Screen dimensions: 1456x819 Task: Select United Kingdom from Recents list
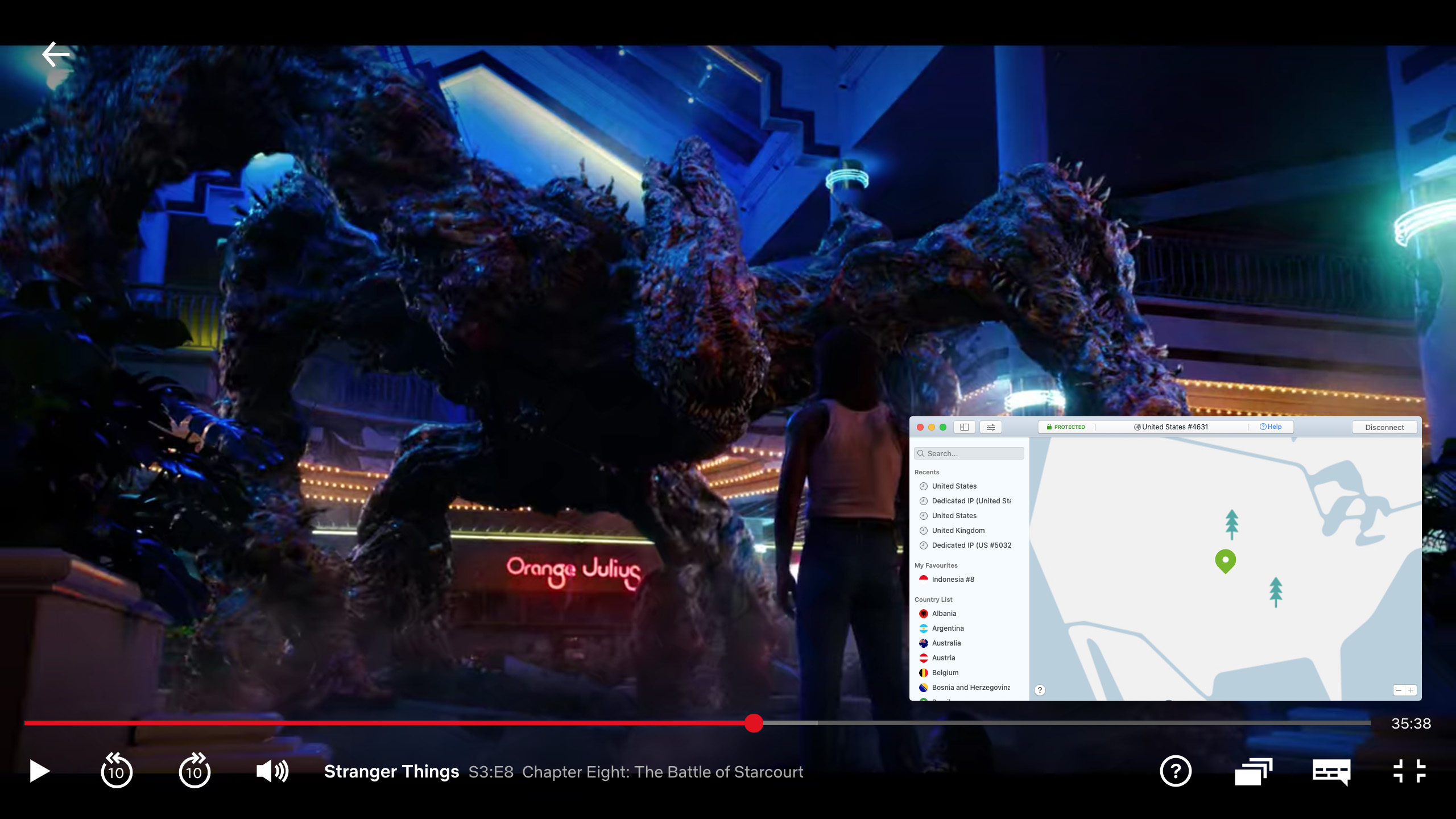coord(957,530)
